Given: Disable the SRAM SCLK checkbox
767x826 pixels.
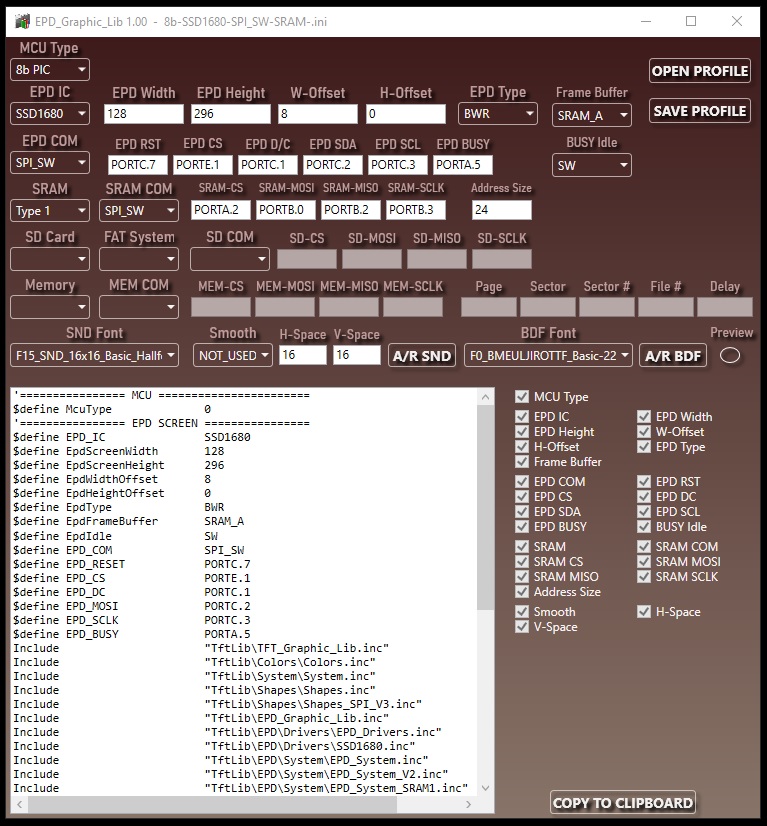Looking at the screenshot, I should pyautogui.click(x=644, y=576).
